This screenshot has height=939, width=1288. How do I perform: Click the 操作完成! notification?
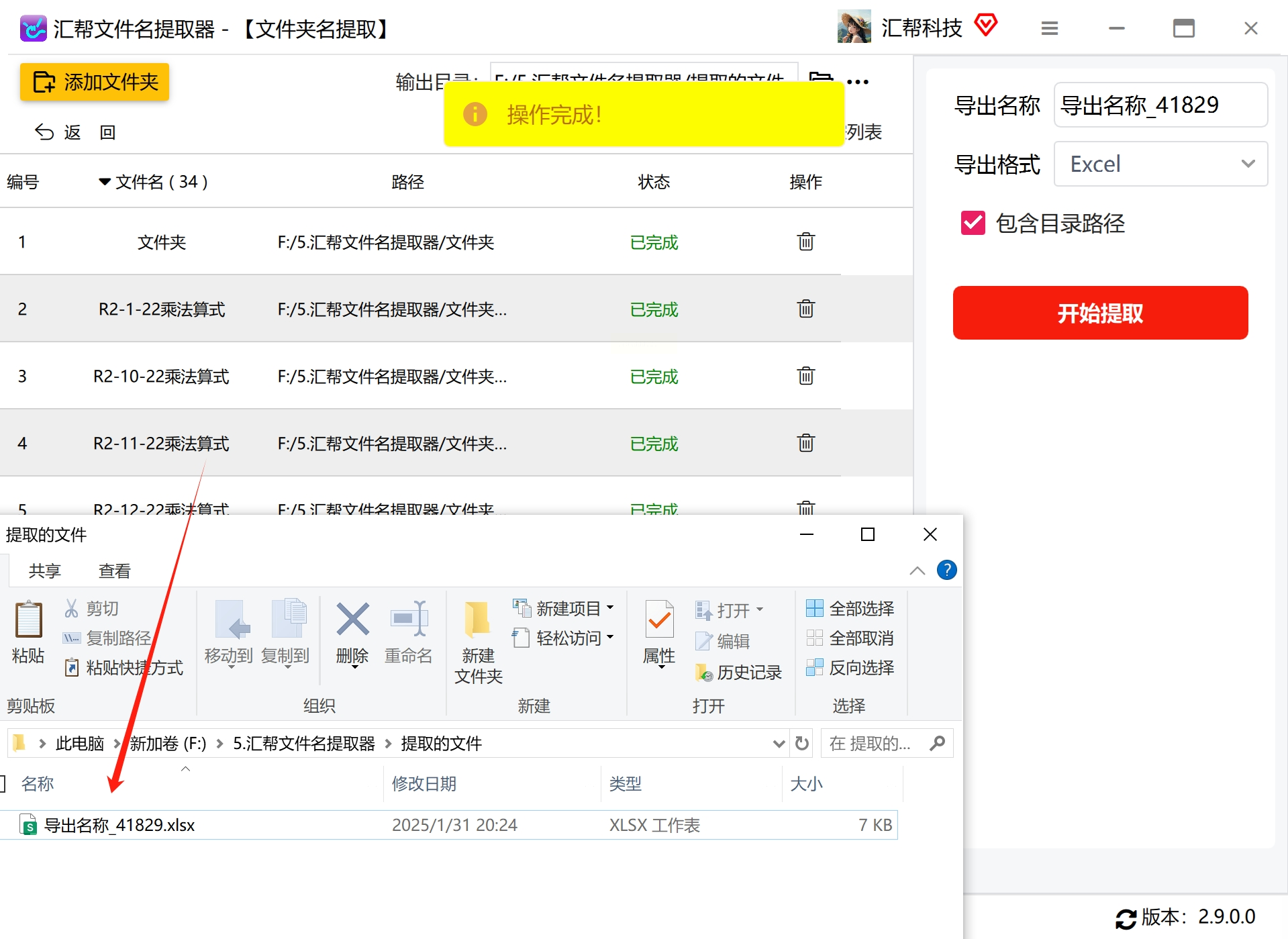(644, 114)
